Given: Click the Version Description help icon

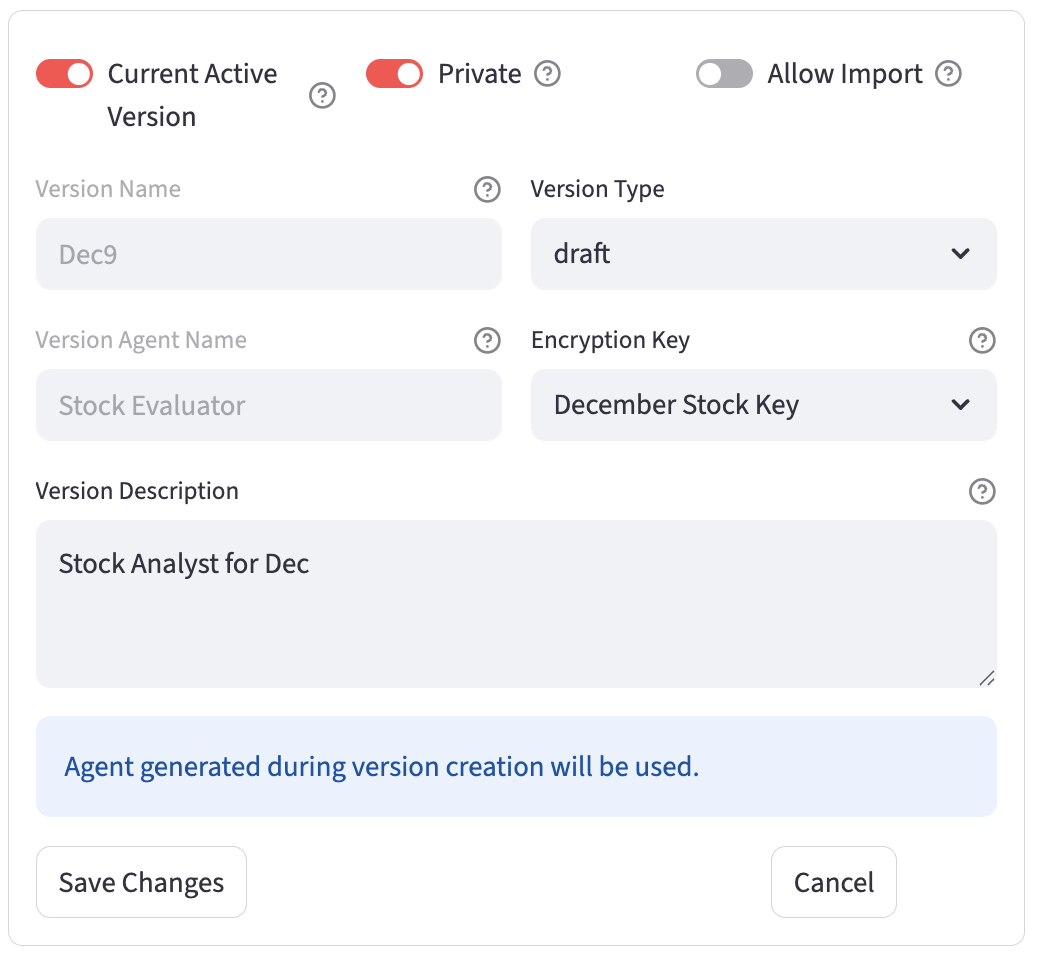Looking at the screenshot, I should [982, 491].
